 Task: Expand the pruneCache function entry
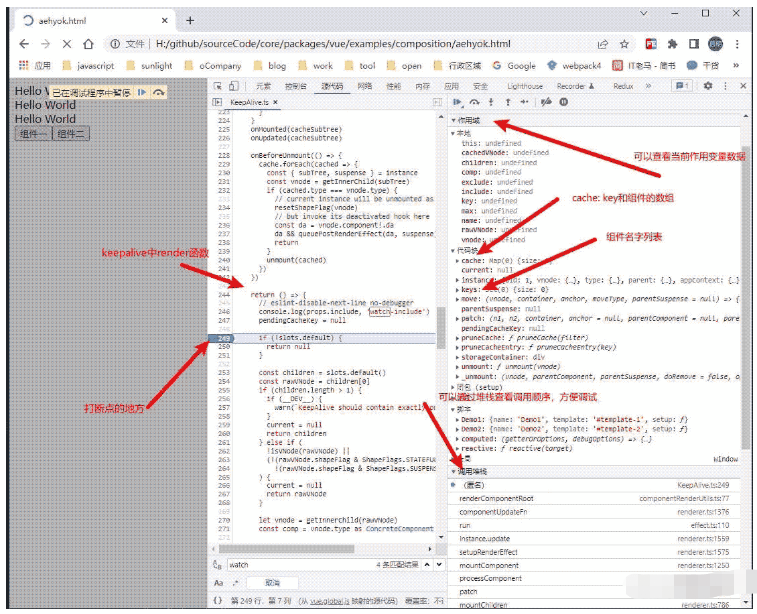tap(458, 338)
